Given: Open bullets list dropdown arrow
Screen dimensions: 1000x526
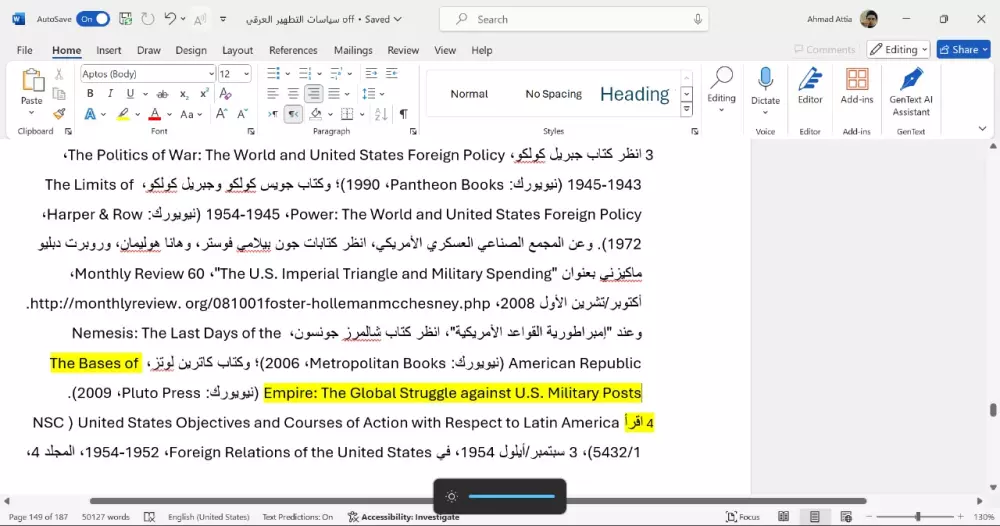Looking at the screenshot, I should (288, 74).
